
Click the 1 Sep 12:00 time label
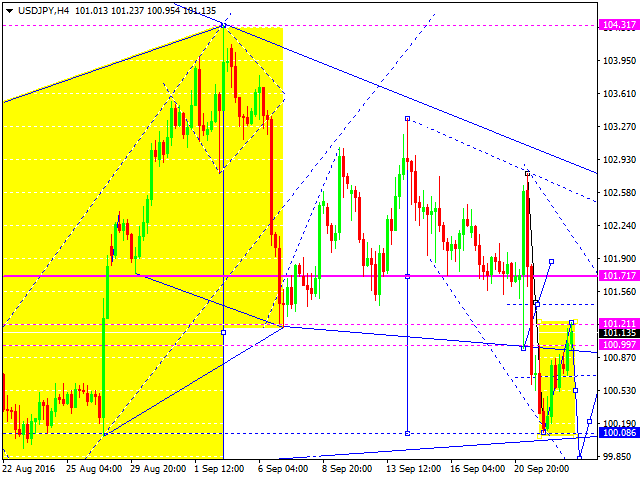tap(219, 469)
